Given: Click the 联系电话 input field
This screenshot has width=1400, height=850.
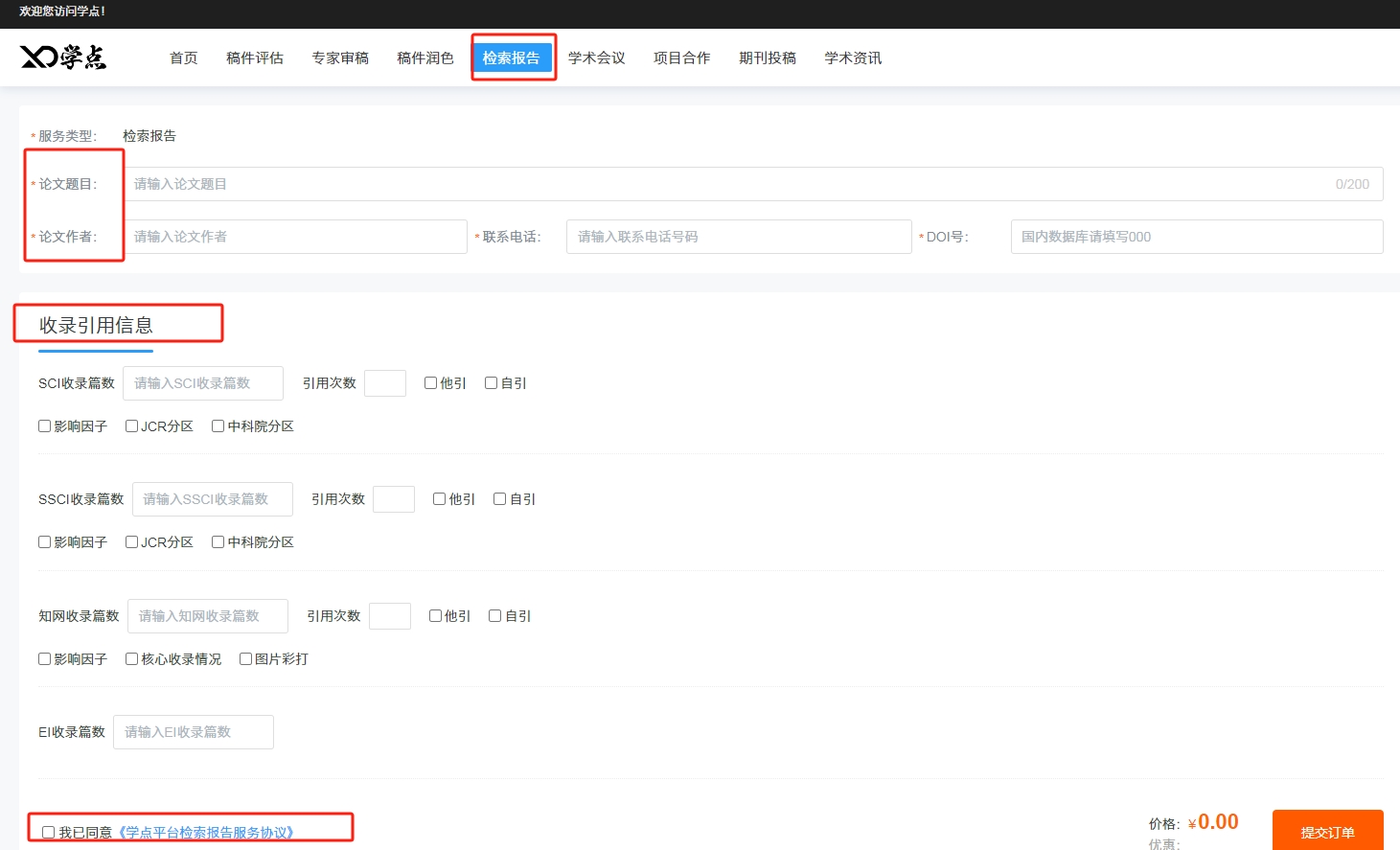Looking at the screenshot, I should [739, 237].
